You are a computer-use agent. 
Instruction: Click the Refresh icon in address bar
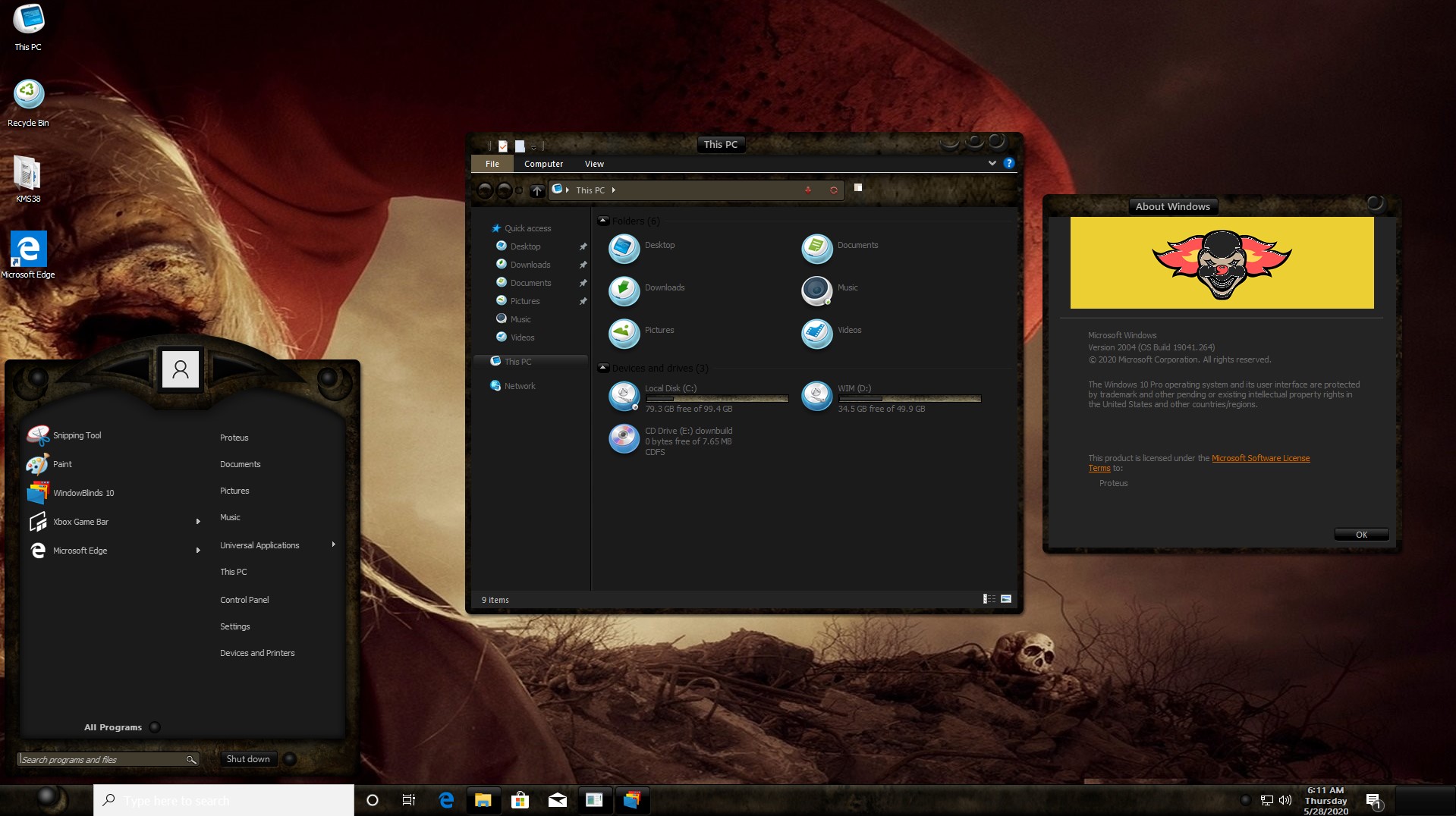click(833, 190)
